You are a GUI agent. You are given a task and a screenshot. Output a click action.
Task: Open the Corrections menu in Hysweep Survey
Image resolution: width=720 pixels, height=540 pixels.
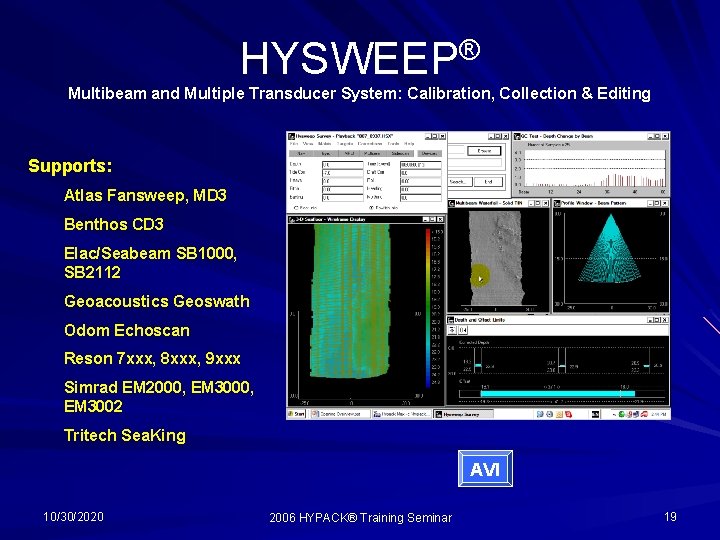370,144
